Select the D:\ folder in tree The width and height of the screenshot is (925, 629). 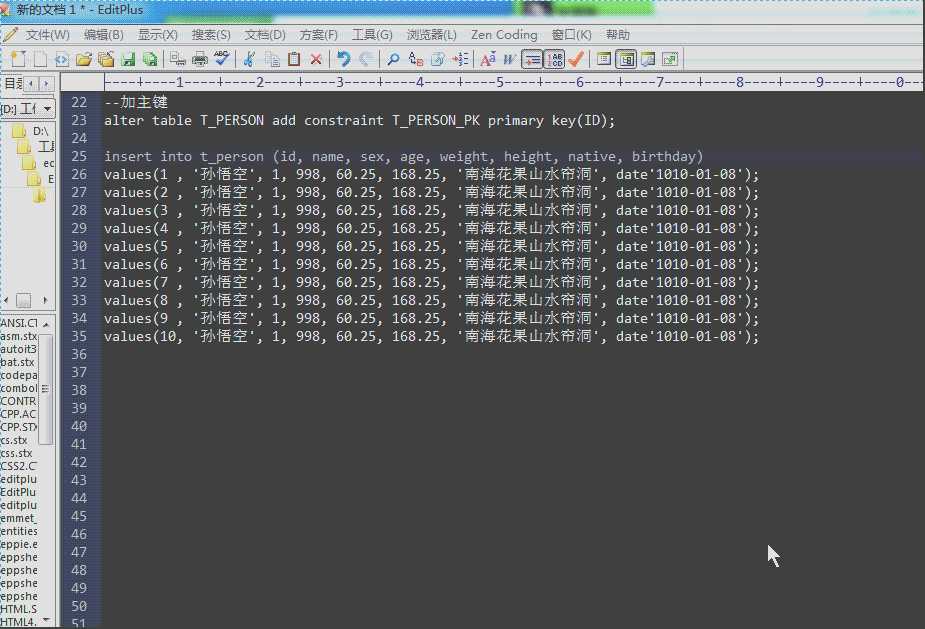(40, 131)
